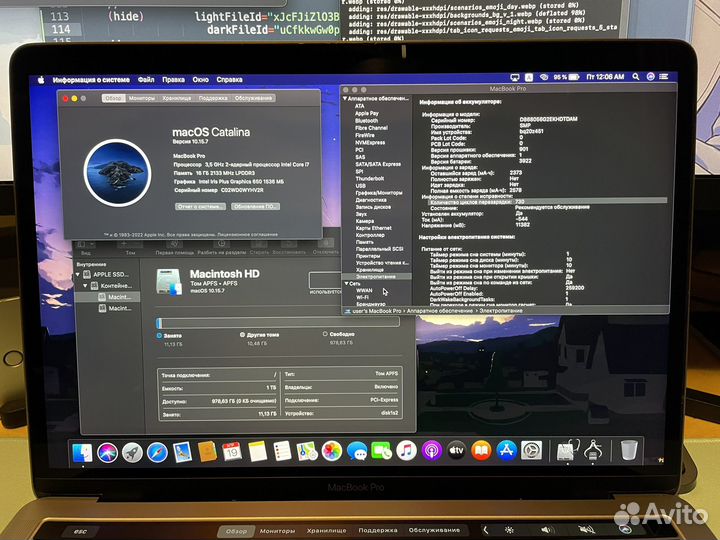
Task: Open Mail stamp icon in Dock
Action: [x=182, y=452]
